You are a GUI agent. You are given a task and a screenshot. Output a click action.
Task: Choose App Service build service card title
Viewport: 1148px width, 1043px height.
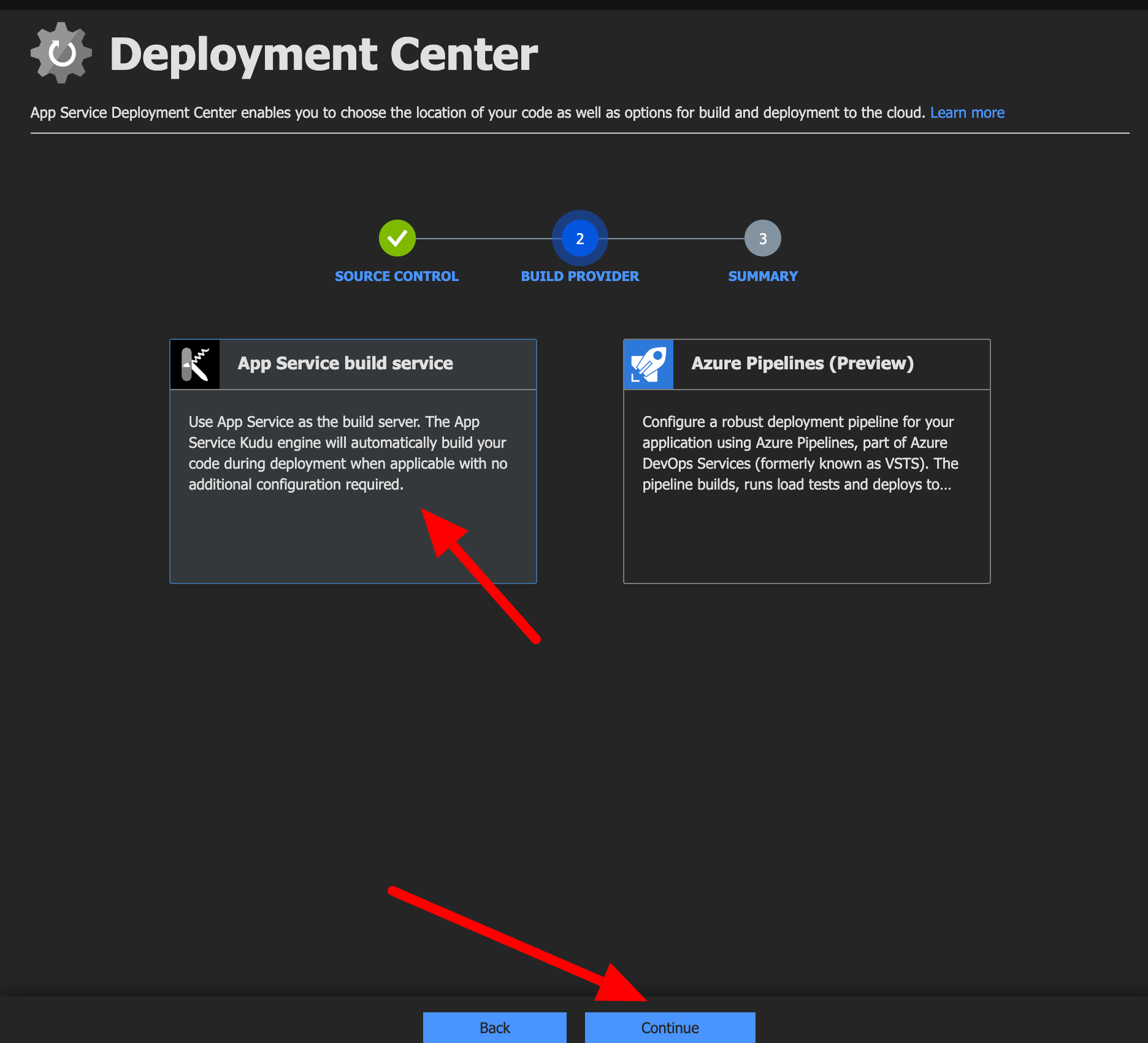(345, 363)
